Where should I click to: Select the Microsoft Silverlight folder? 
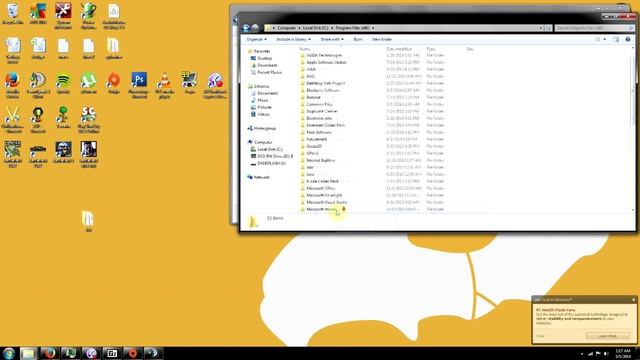(x=324, y=195)
